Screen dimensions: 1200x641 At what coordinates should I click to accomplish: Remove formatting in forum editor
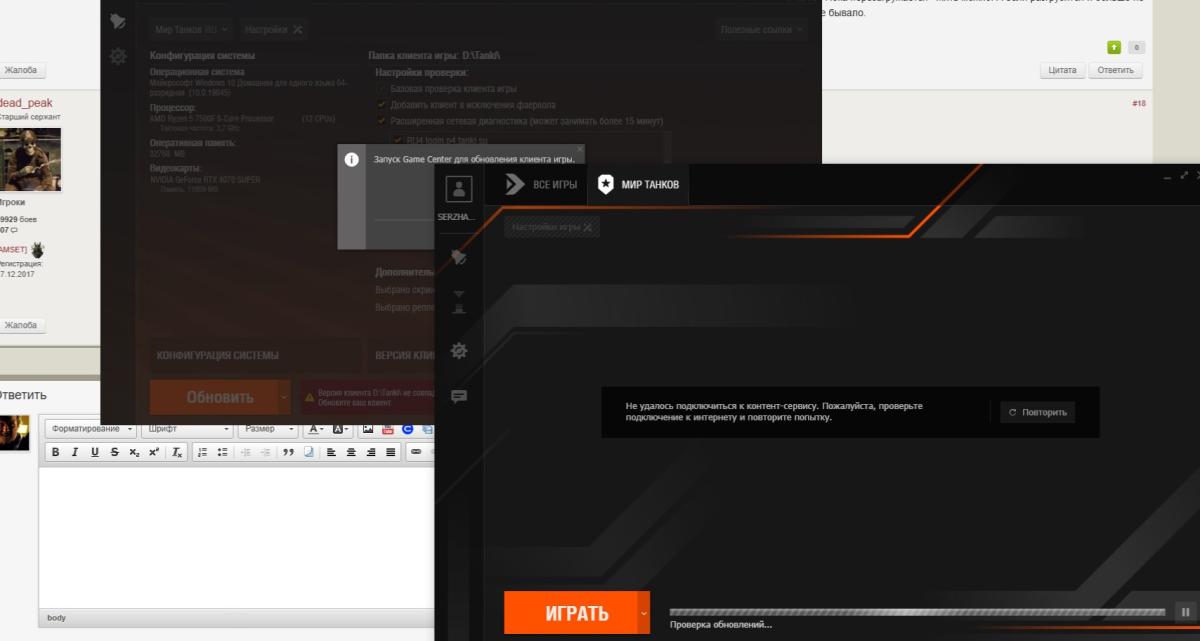(x=177, y=452)
